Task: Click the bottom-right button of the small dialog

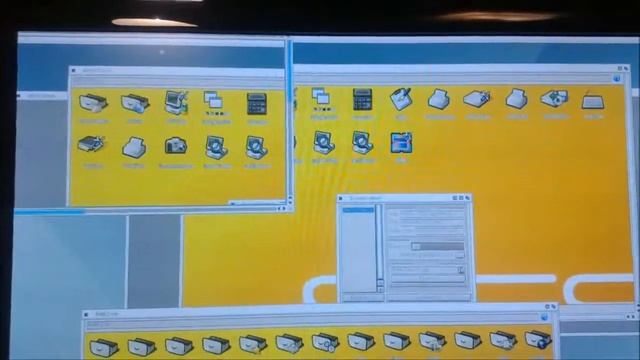Action: (428, 298)
